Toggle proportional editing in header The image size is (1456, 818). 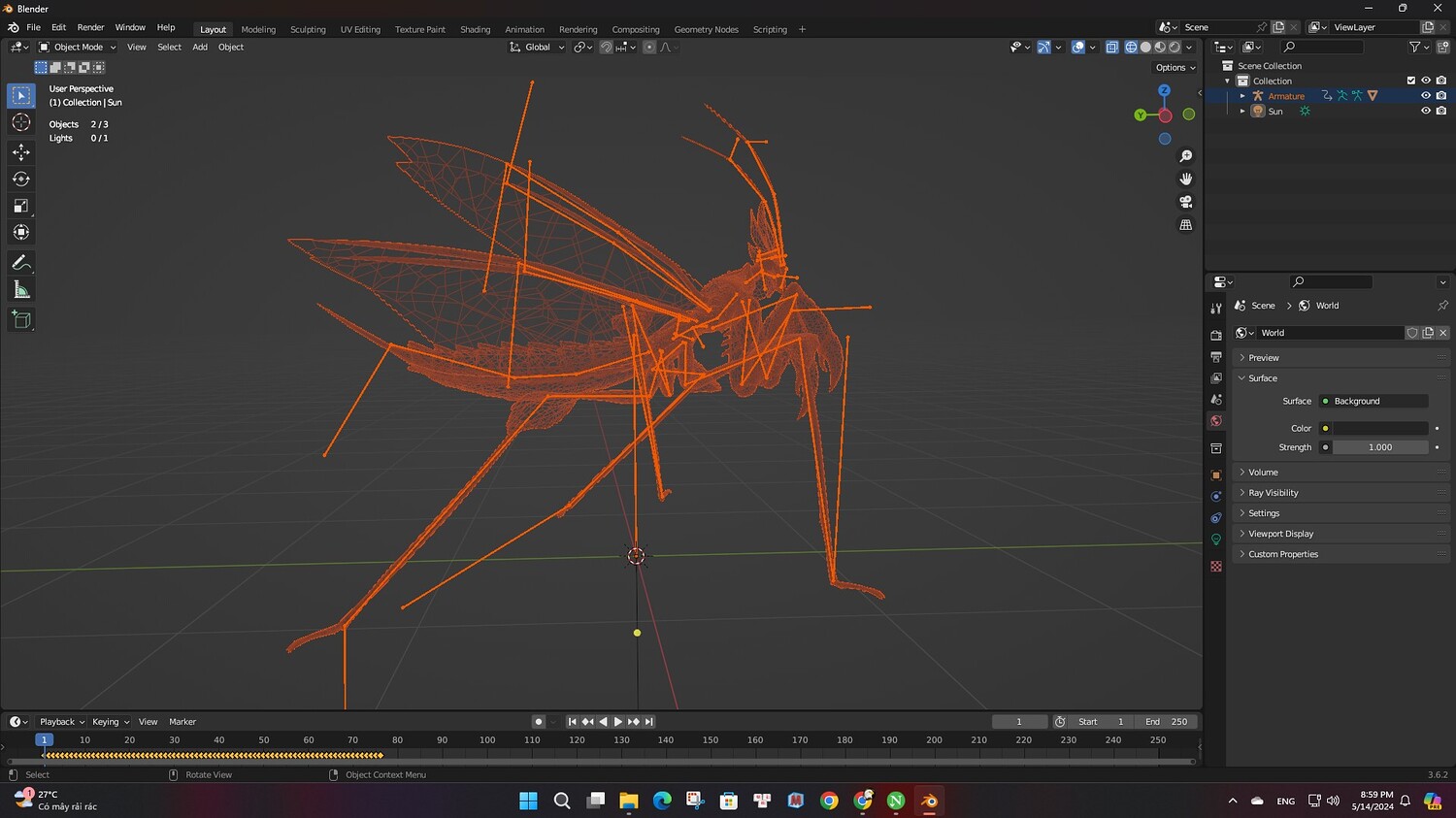pos(649,47)
